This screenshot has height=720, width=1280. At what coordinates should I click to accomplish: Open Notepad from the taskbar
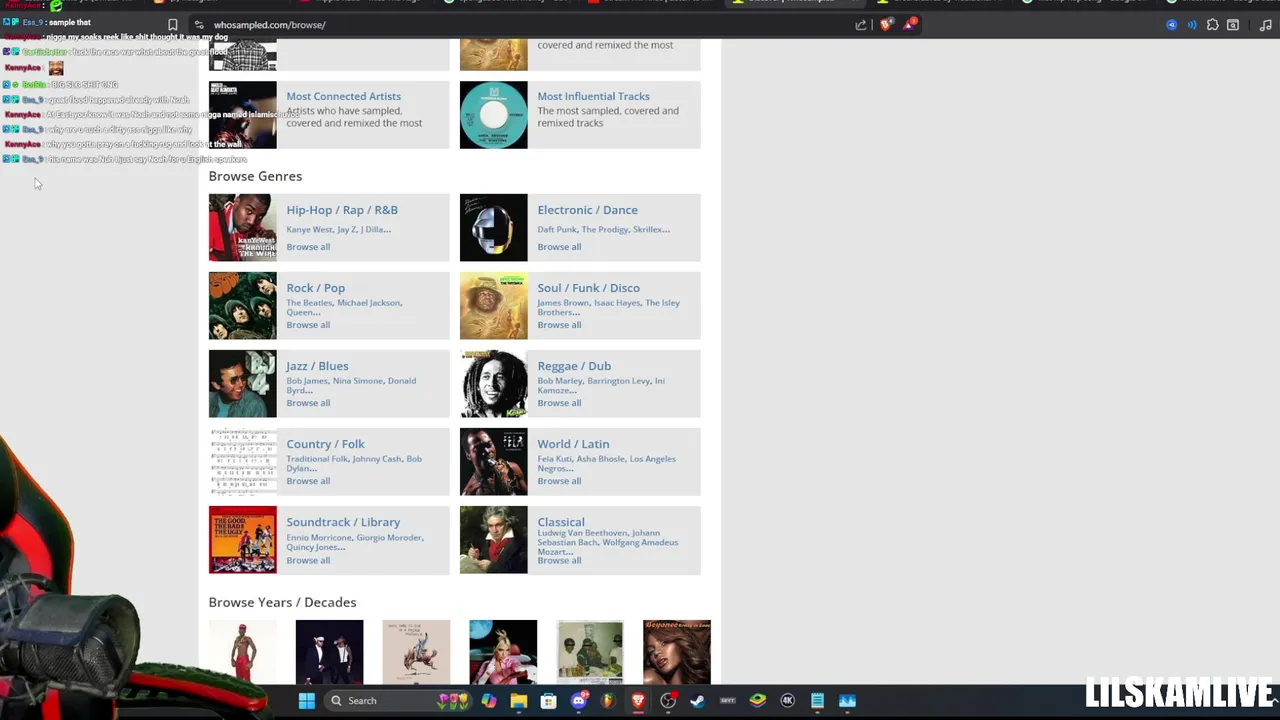[817, 701]
